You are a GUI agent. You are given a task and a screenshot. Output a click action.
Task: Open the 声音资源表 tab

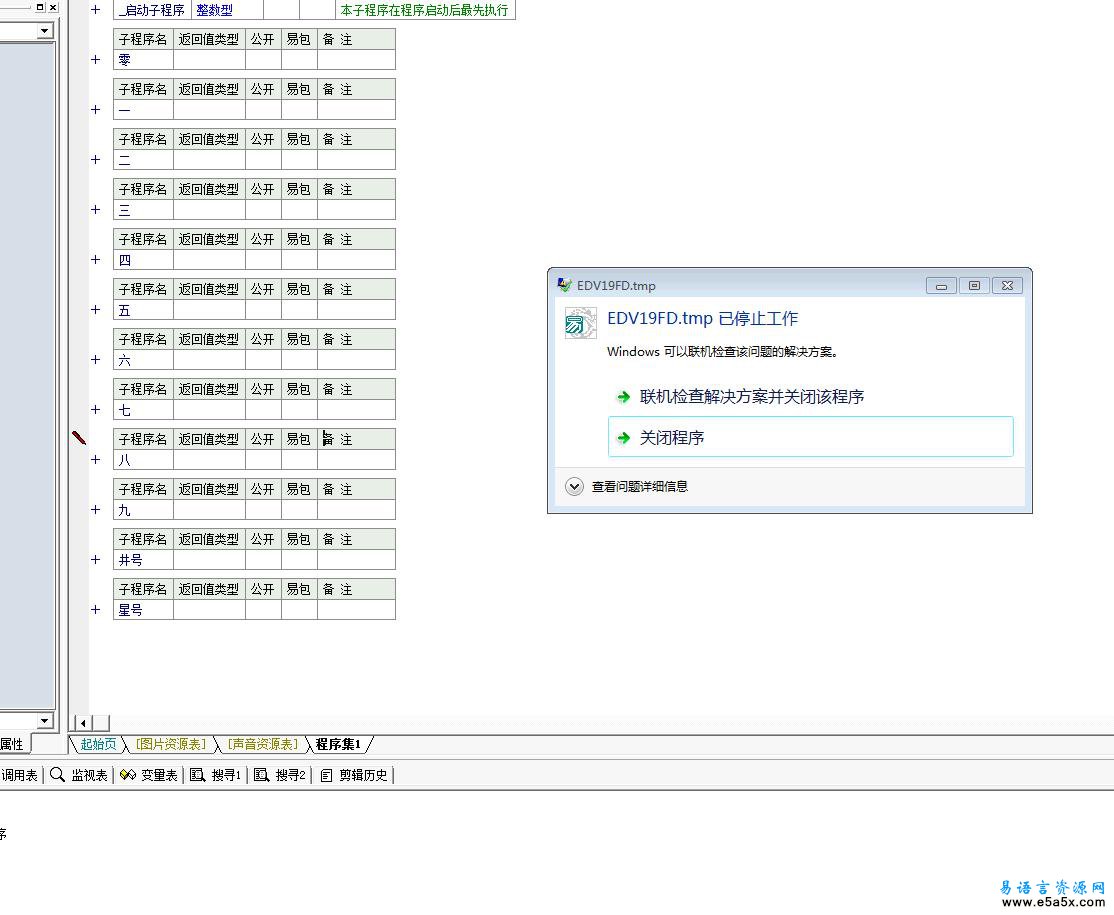click(x=262, y=744)
